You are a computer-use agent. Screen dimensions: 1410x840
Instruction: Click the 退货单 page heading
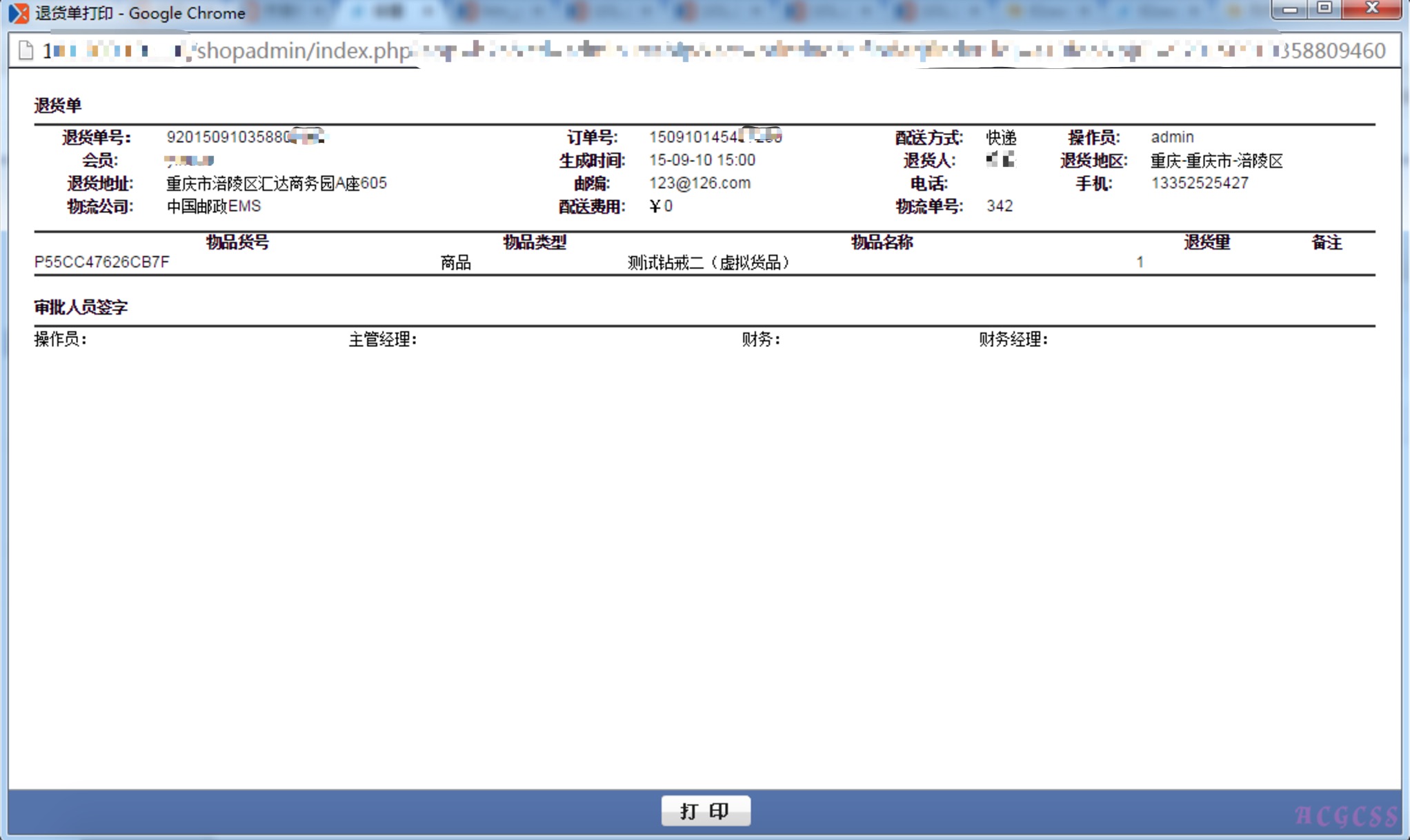coord(58,106)
